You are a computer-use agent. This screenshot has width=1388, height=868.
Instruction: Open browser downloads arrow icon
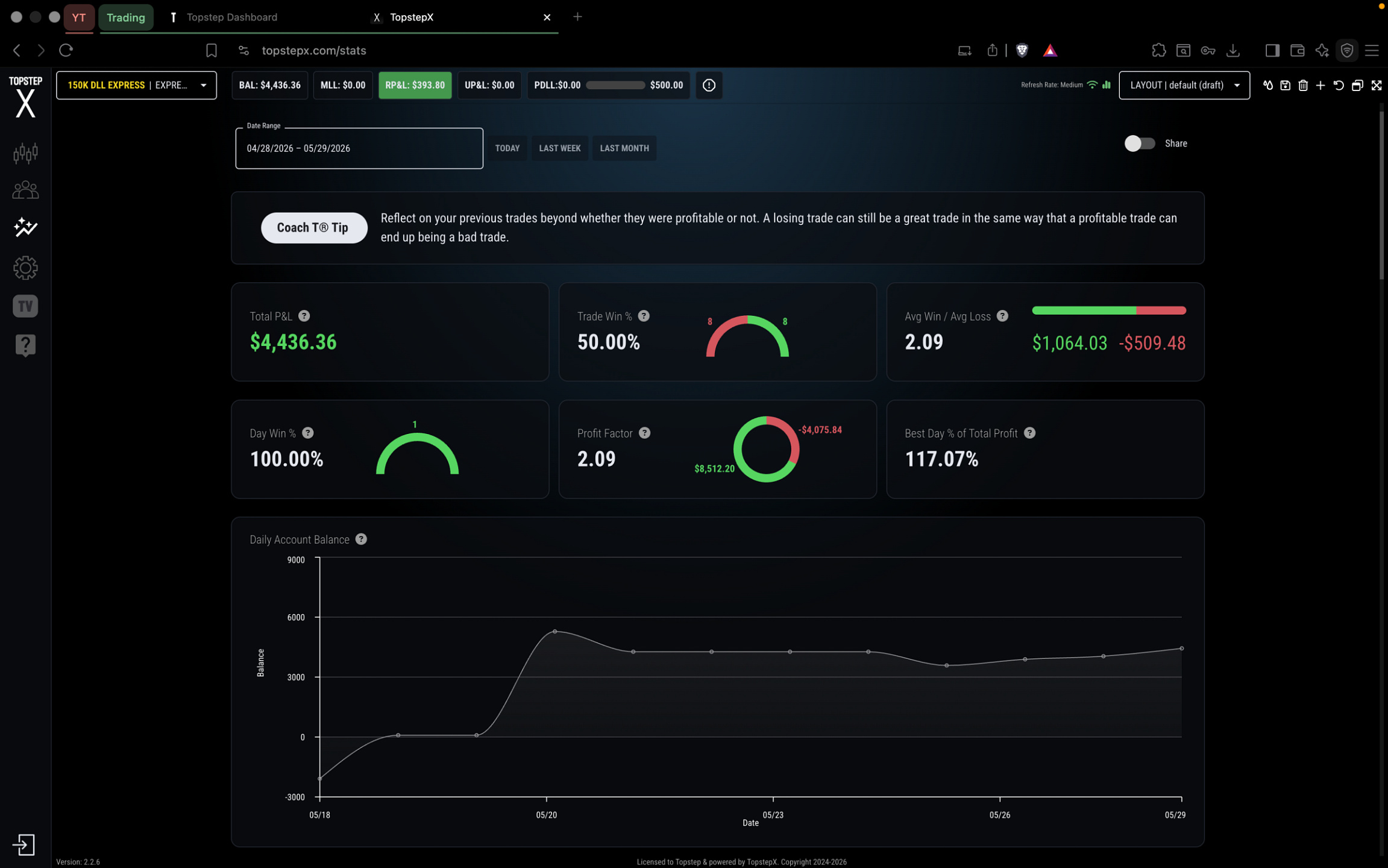[x=1233, y=51]
